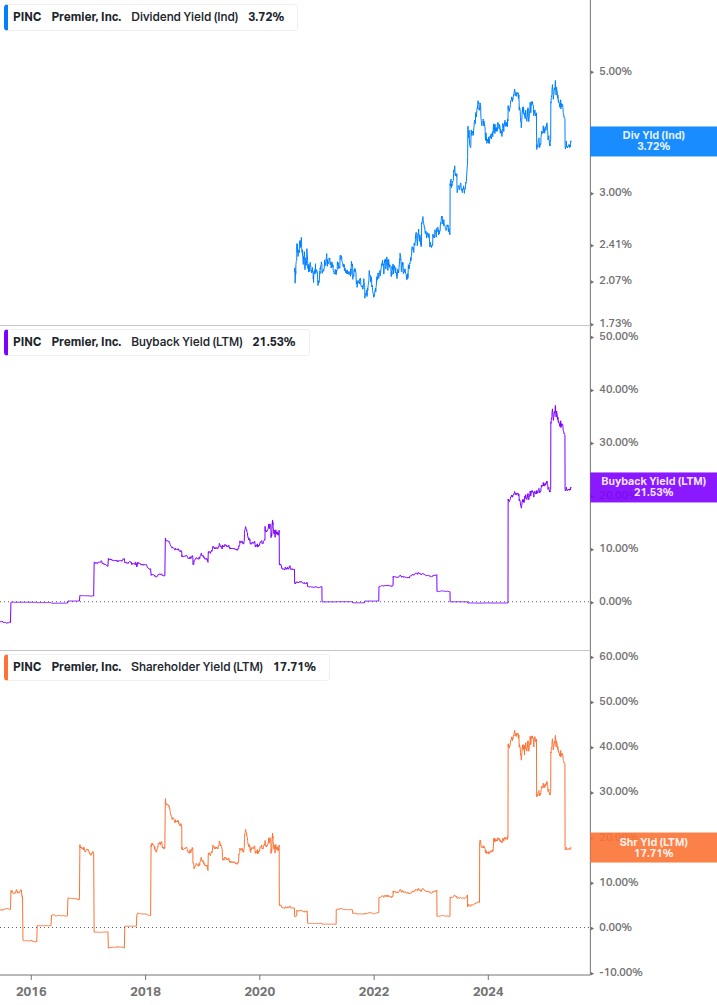Click the 30.00% tick on buyback yield axis
The image size is (717, 1005).
point(618,442)
